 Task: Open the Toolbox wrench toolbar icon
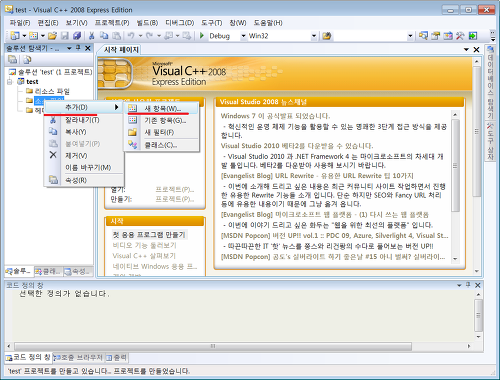460,36
